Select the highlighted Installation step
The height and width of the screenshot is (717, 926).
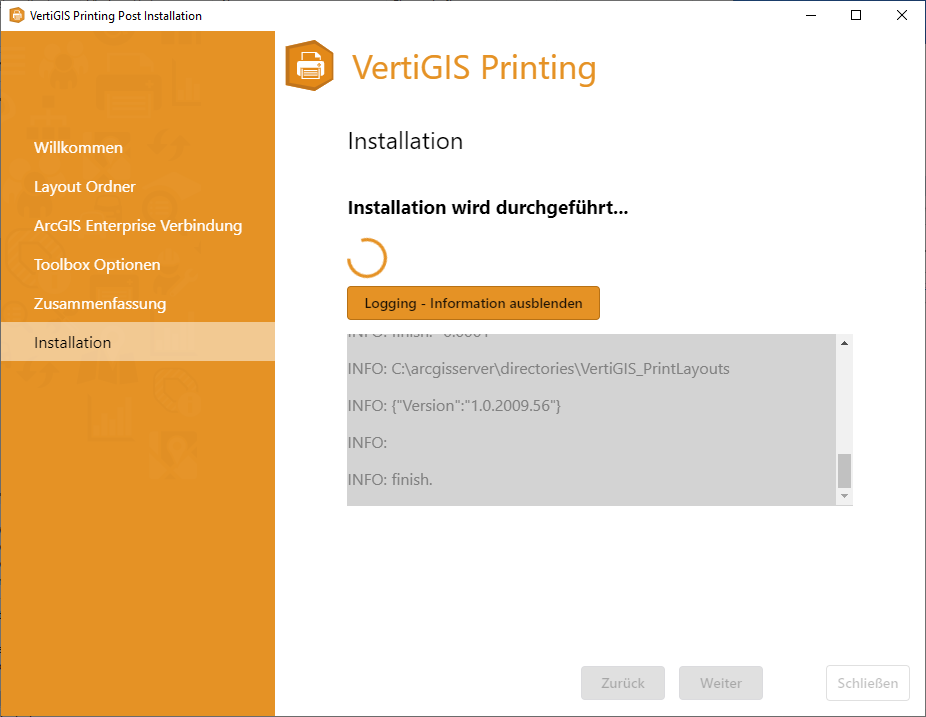(x=72, y=342)
